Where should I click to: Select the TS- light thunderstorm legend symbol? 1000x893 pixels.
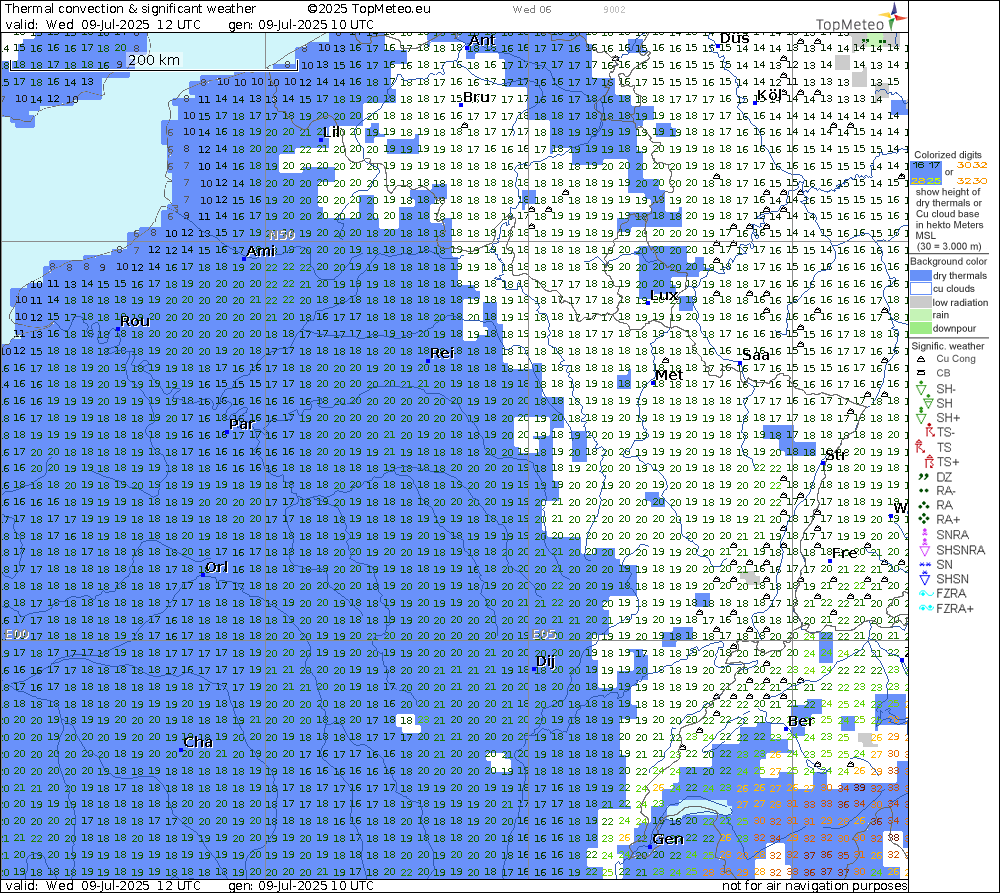click(x=930, y=432)
